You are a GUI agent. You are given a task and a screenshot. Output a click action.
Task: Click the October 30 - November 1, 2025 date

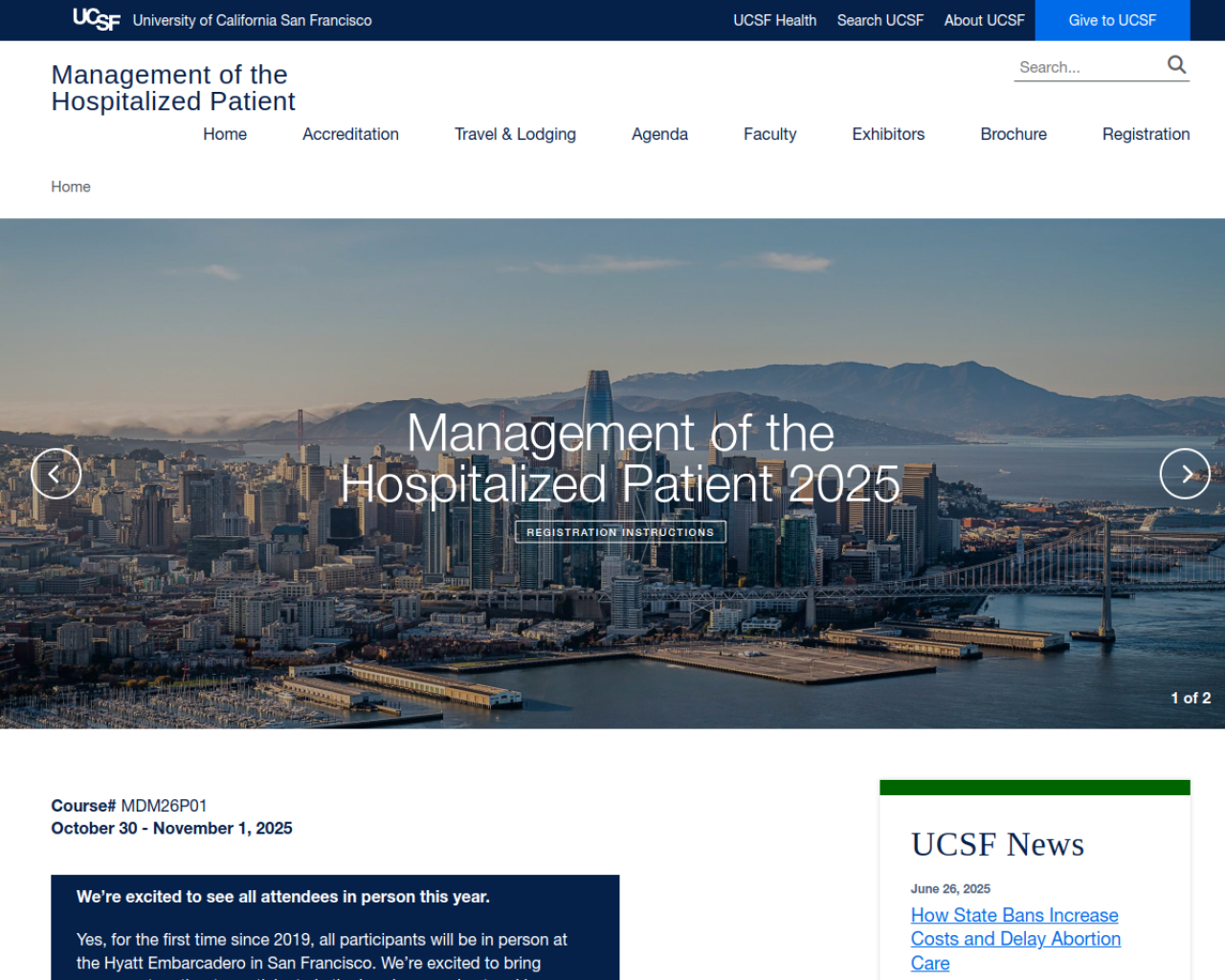(x=171, y=829)
